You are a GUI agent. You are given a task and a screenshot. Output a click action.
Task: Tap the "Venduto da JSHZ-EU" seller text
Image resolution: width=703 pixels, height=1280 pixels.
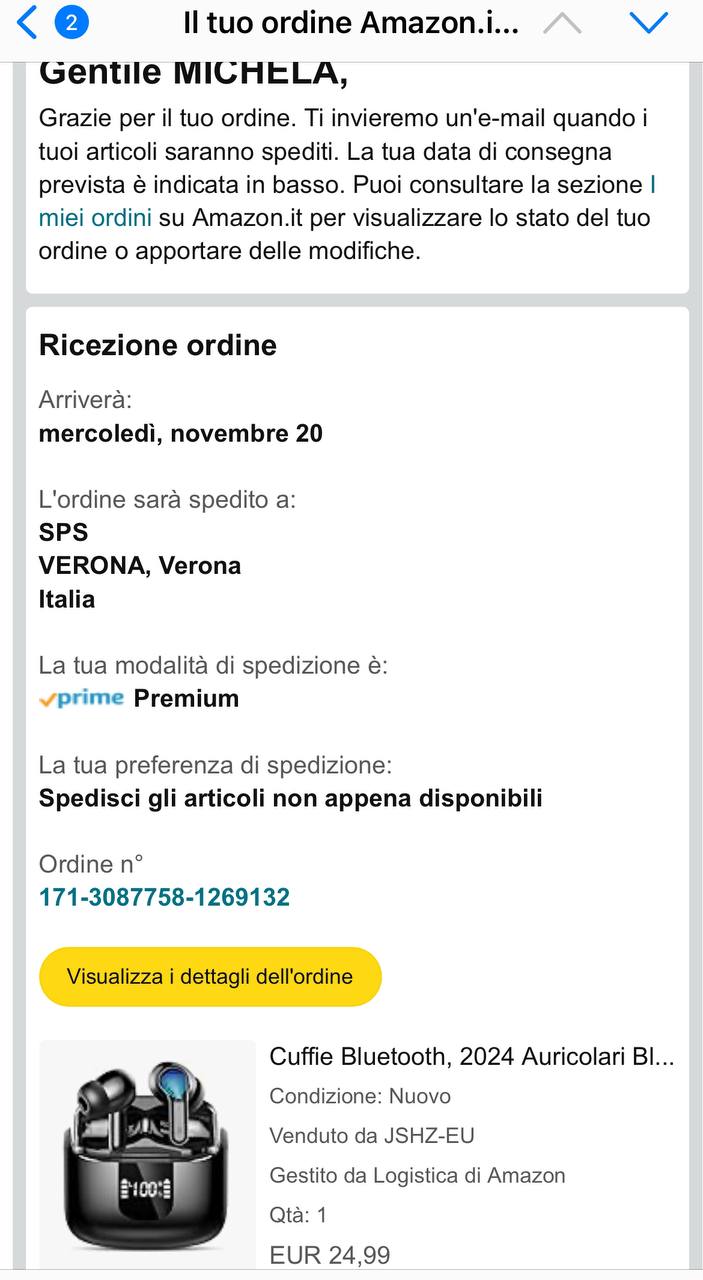pyautogui.click(x=372, y=1135)
